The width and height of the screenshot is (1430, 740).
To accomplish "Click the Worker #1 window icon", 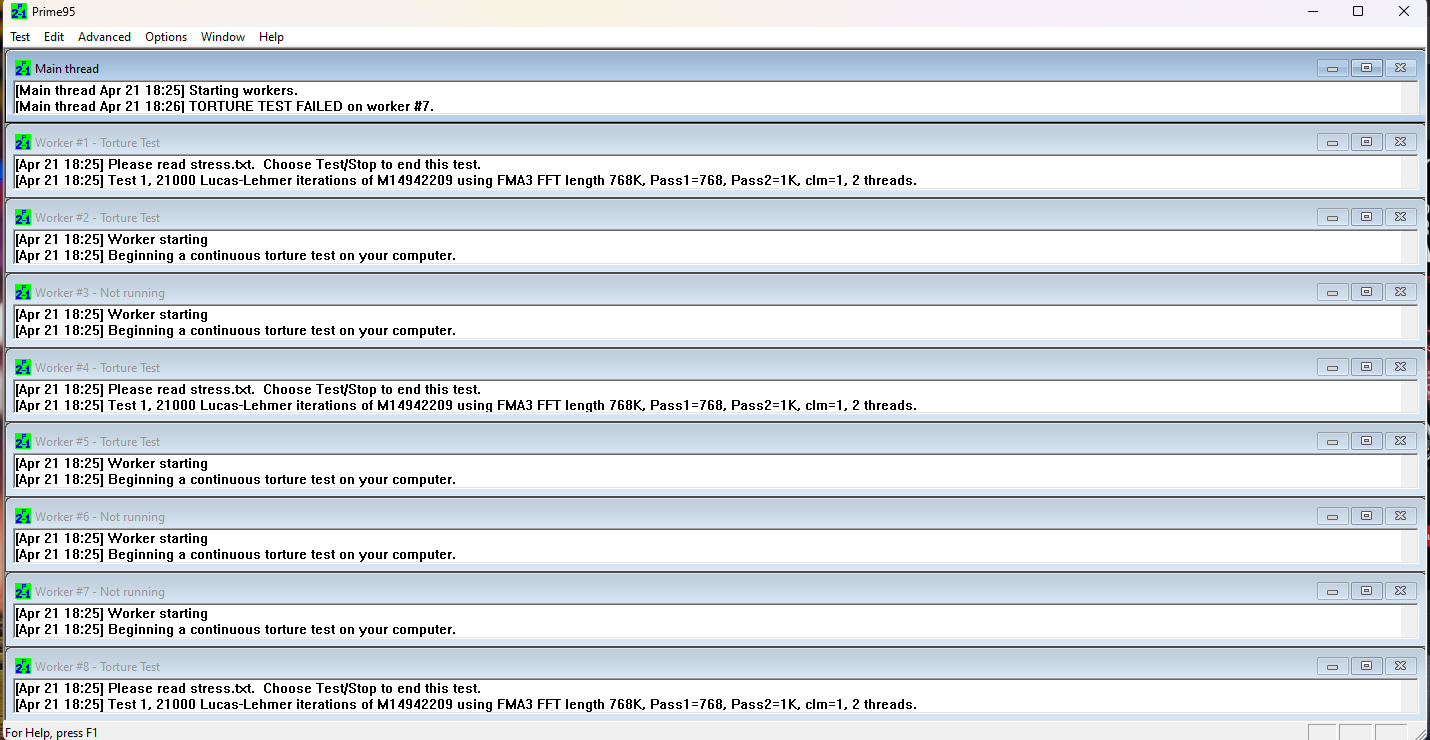I will click(23, 142).
